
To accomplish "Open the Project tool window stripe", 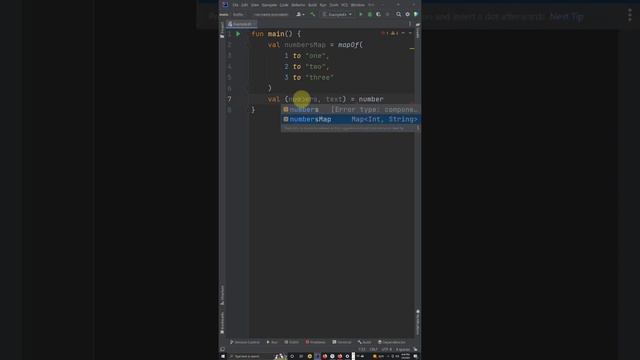I will pos(222,30).
